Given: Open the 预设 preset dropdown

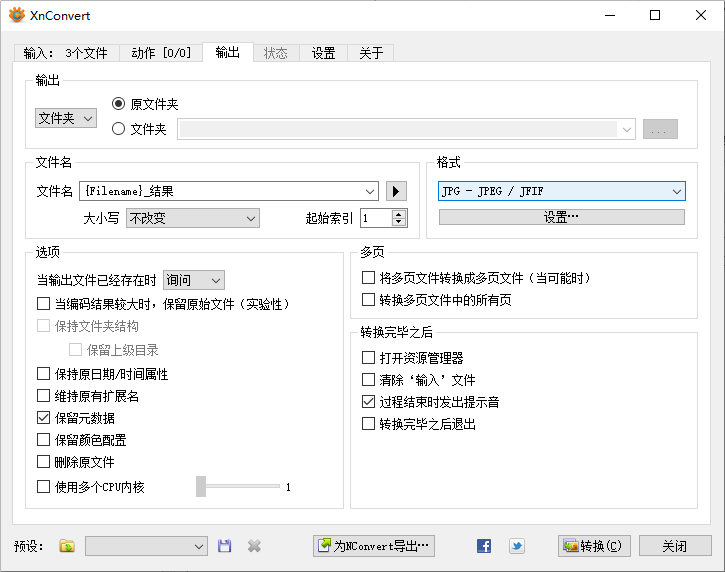Looking at the screenshot, I should pos(146,546).
